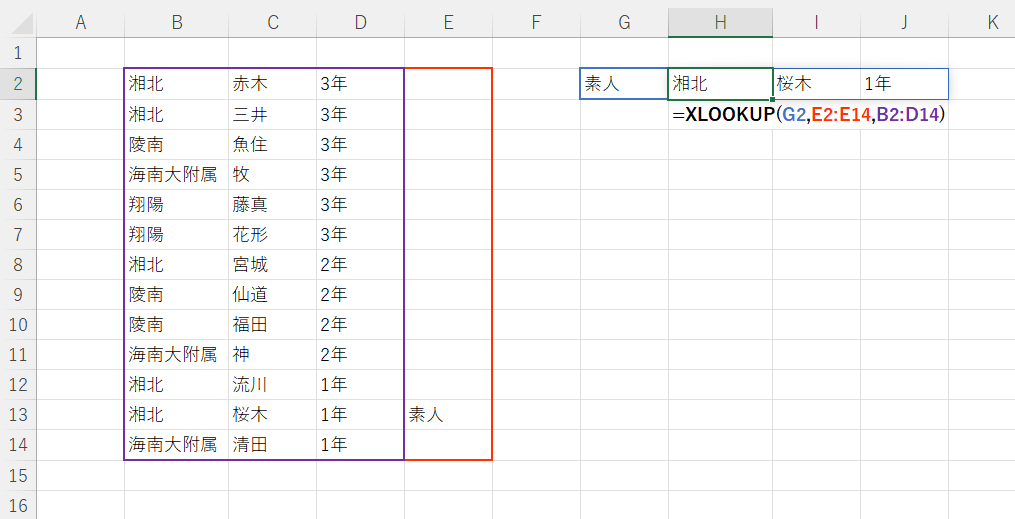Select row 5 header
The width and height of the screenshot is (1015, 519).
18,174
